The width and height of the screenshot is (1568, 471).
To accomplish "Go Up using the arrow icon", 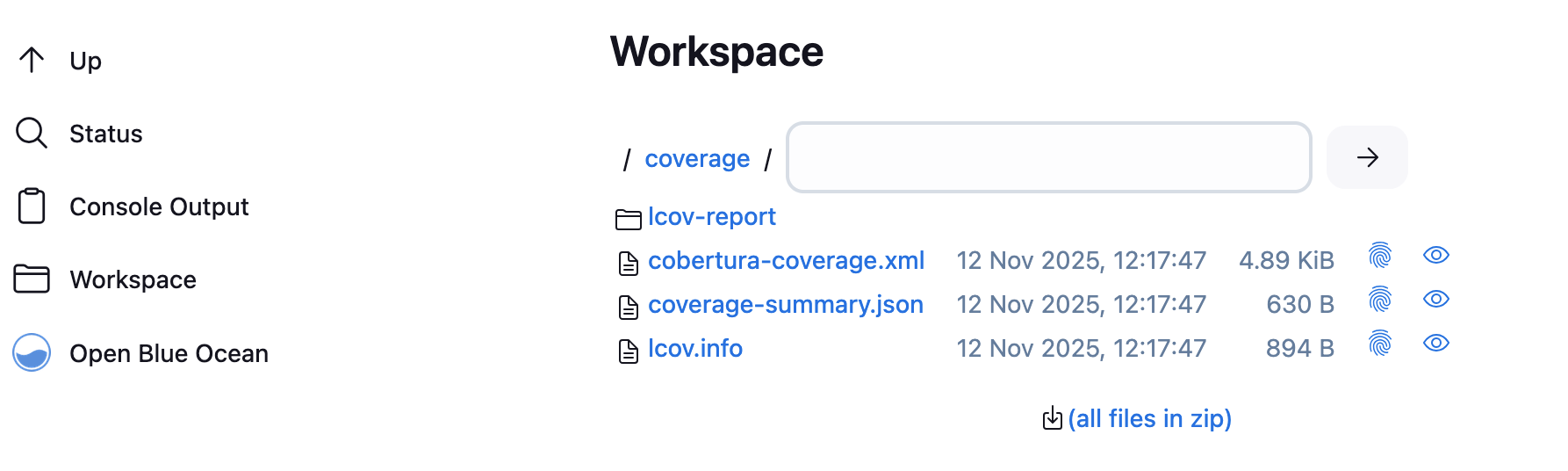I will click(32, 61).
